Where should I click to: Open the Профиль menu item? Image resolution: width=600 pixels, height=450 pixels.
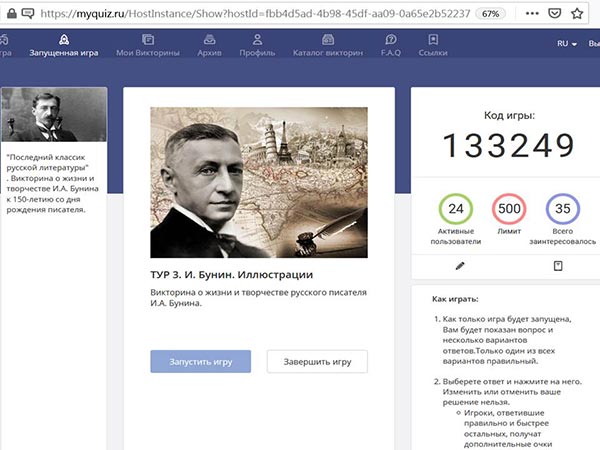tap(257, 52)
